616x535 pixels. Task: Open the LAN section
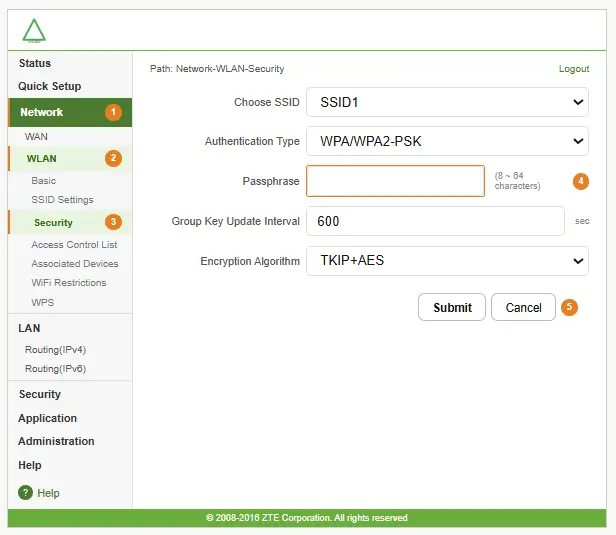pos(29,328)
